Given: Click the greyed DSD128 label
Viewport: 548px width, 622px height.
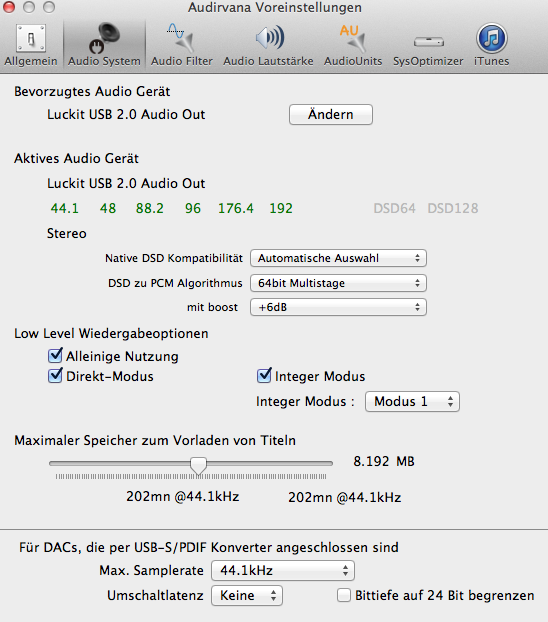Looking at the screenshot, I should point(453,208).
